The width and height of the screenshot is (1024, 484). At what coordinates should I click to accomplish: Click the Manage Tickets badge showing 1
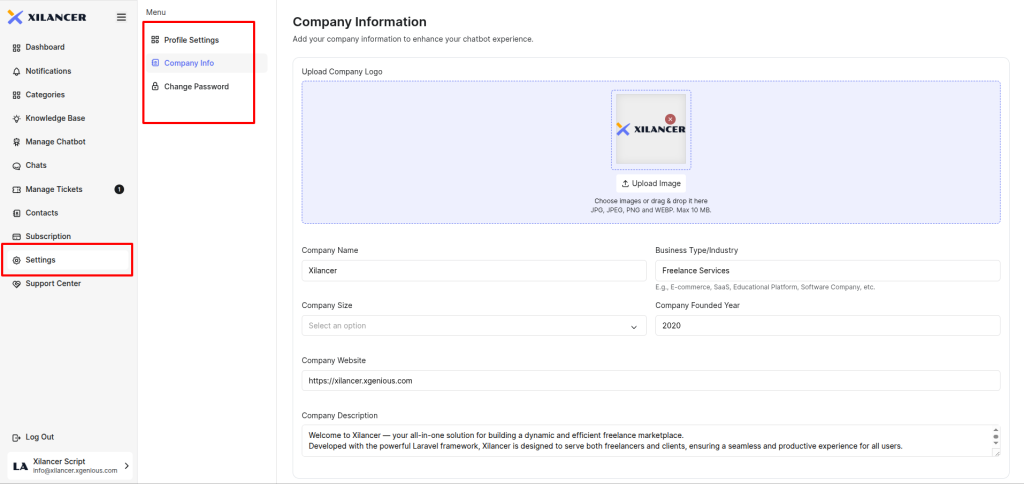(119, 189)
